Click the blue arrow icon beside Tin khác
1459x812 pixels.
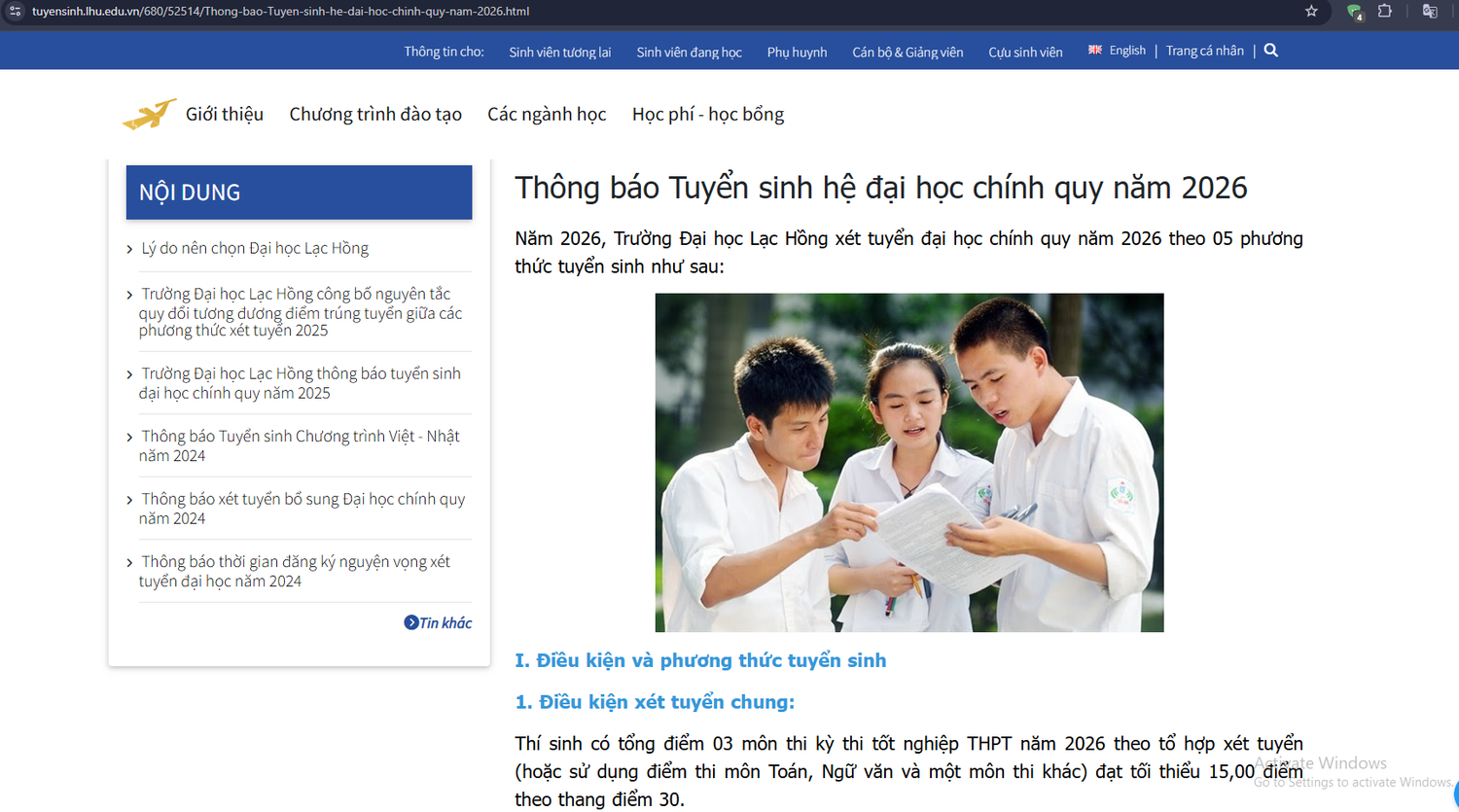(411, 622)
